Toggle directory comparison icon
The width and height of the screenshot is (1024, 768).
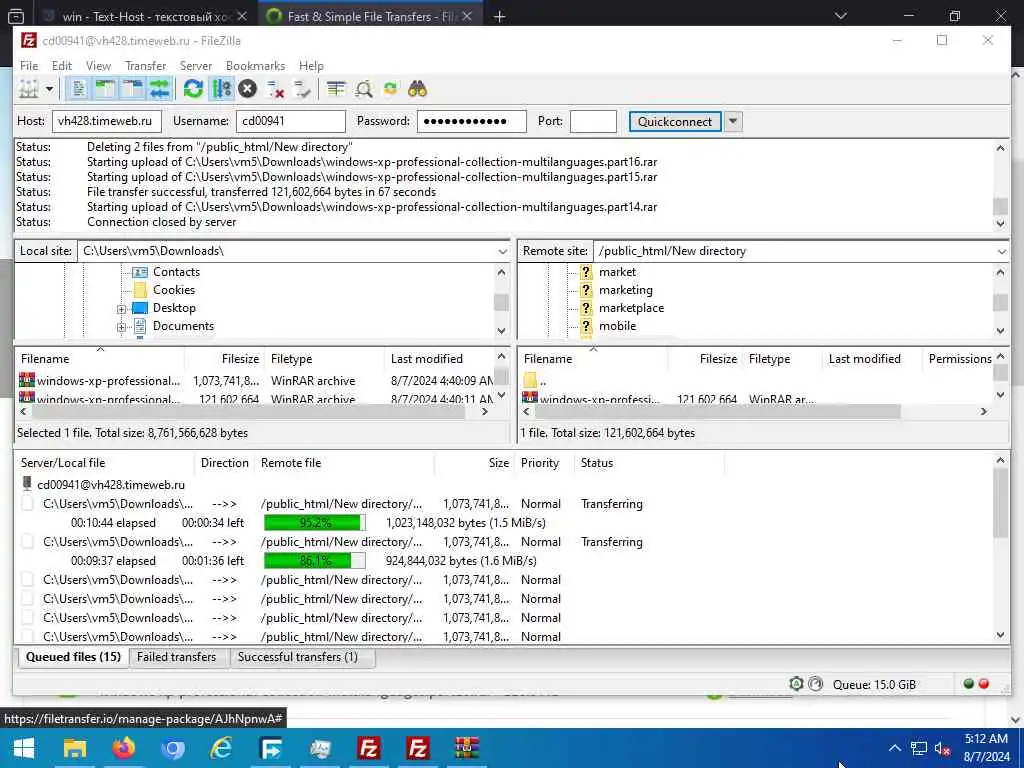click(x=364, y=89)
